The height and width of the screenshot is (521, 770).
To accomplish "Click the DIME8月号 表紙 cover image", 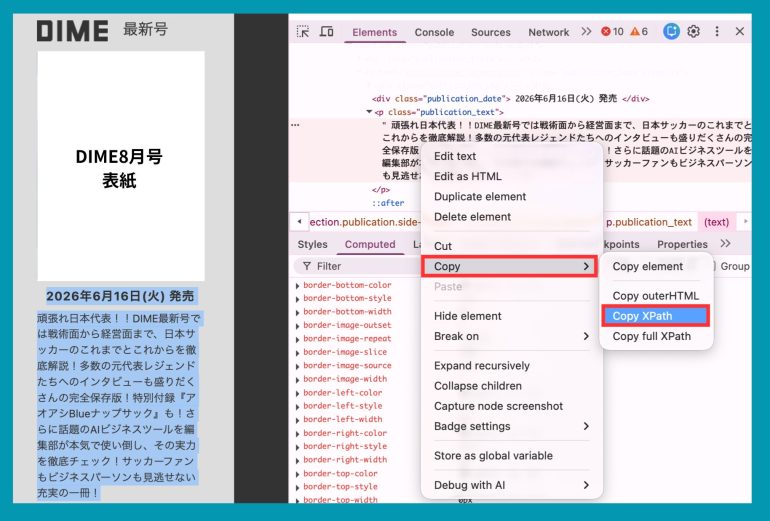I will pyautogui.click(x=121, y=166).
